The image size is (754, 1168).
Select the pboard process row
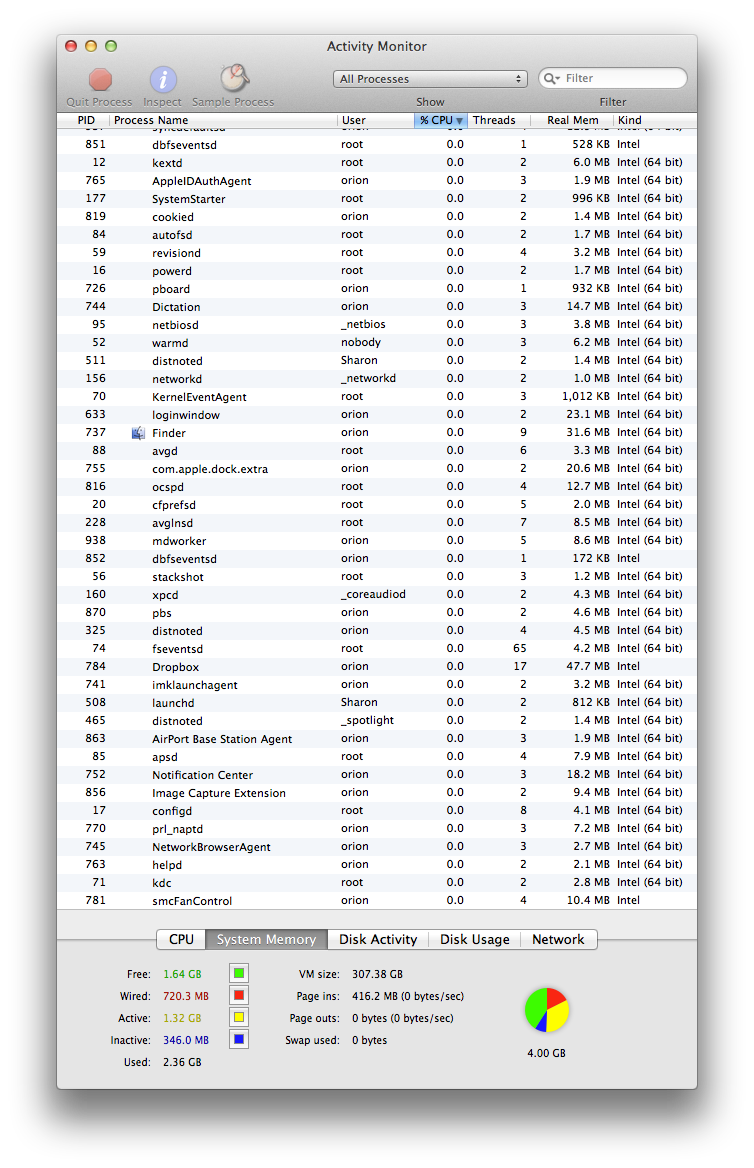coord(377,288)
